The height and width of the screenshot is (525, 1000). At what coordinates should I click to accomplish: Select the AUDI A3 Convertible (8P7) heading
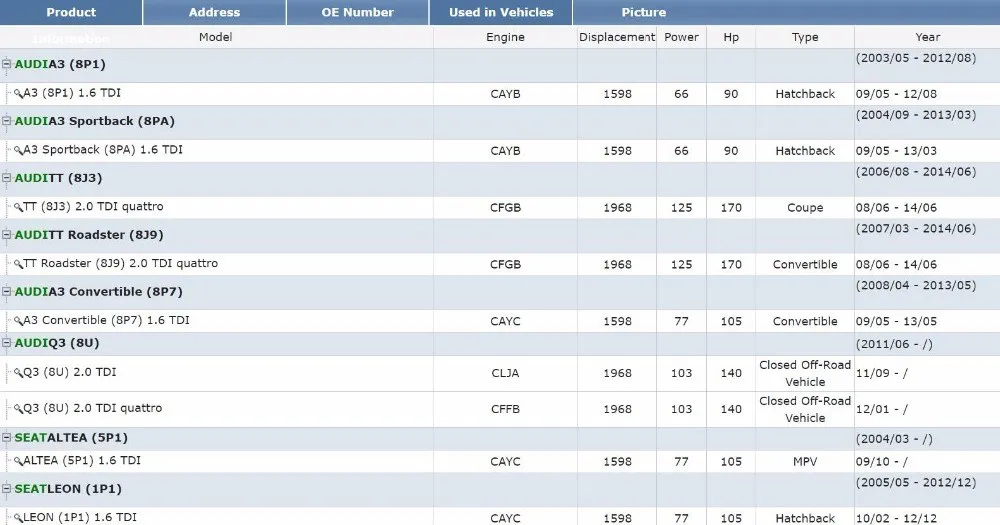pyautogui.click(x=98, y=292)
